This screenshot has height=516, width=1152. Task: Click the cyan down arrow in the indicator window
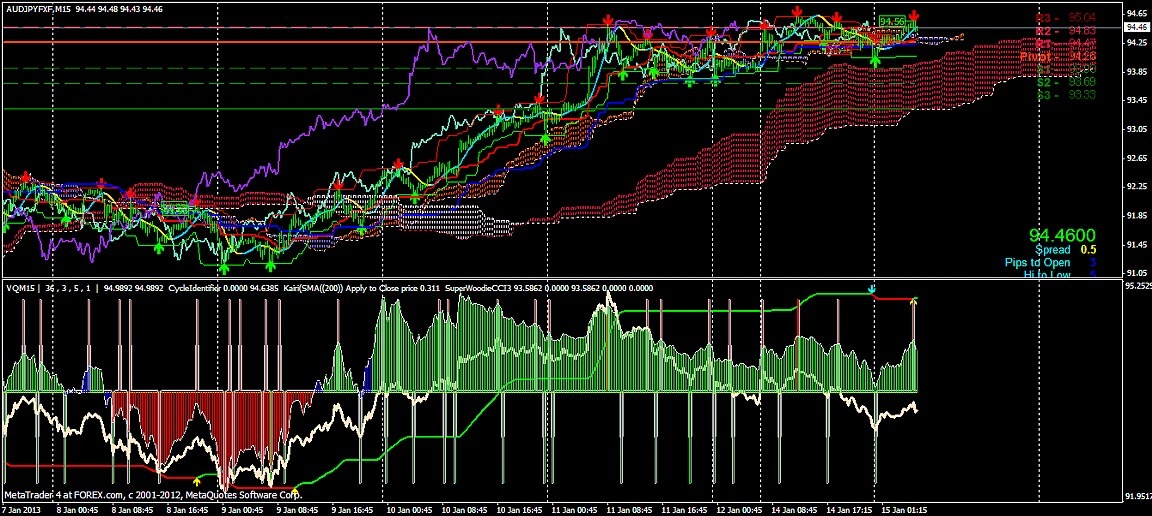tap(871, 289)
